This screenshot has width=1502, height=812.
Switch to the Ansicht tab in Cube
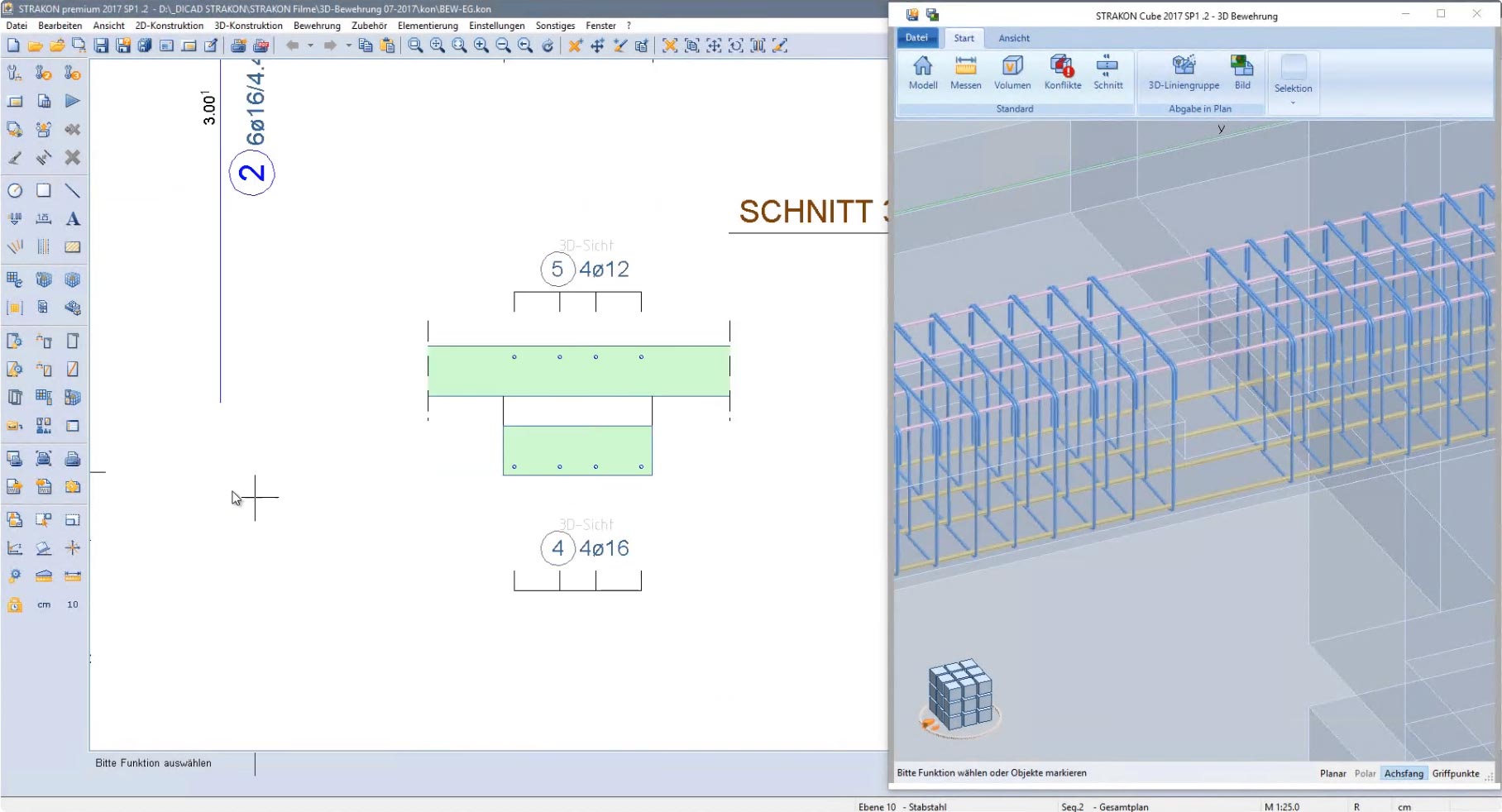click(1013, 38)
